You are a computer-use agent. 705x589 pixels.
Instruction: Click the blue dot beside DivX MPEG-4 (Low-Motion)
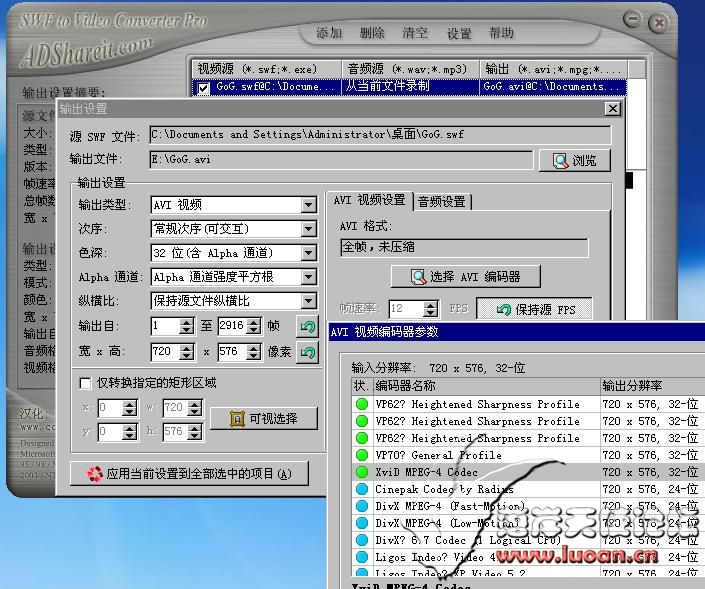[362, 523]
